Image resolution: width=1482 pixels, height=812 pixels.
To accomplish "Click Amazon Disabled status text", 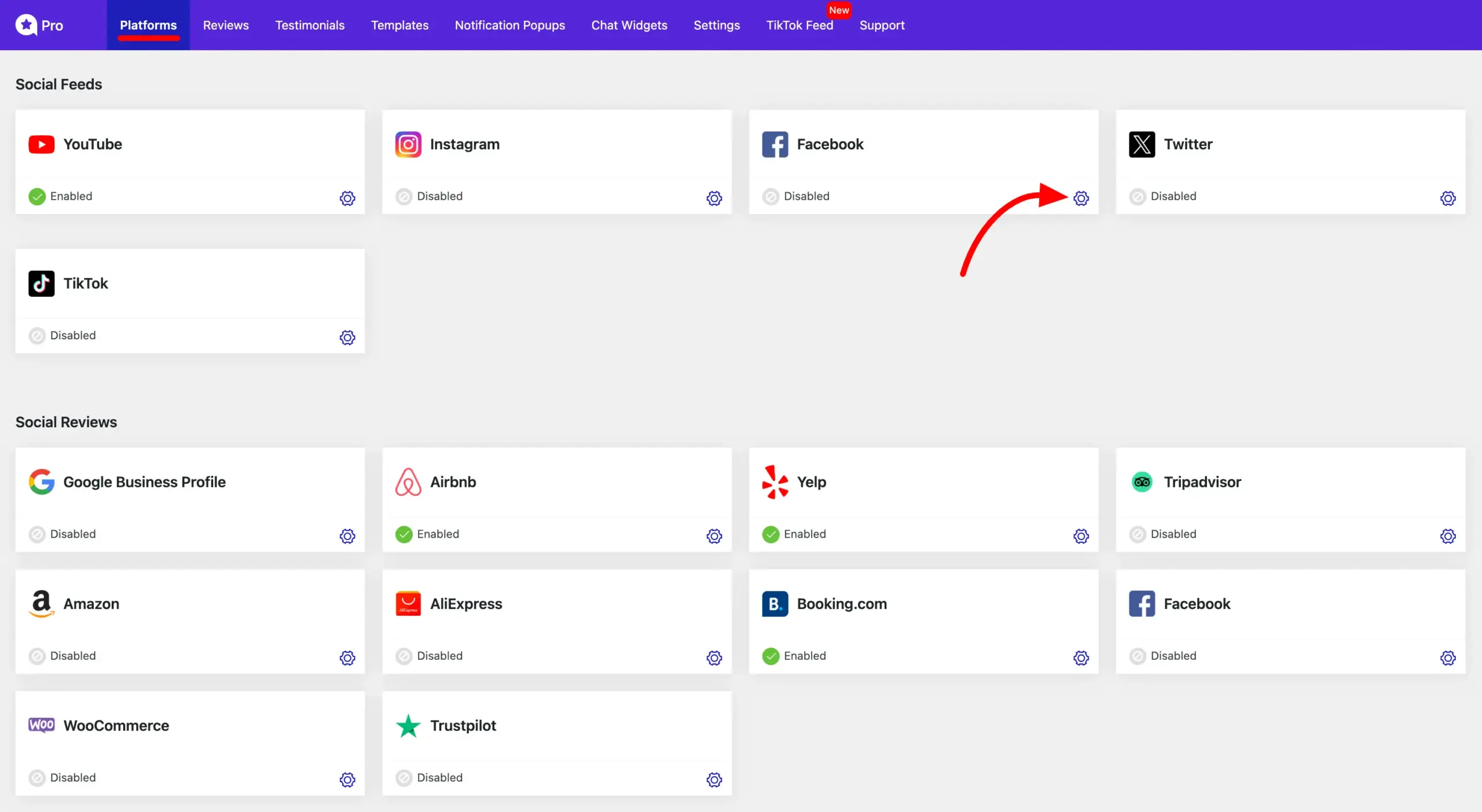I will (73, 656).
